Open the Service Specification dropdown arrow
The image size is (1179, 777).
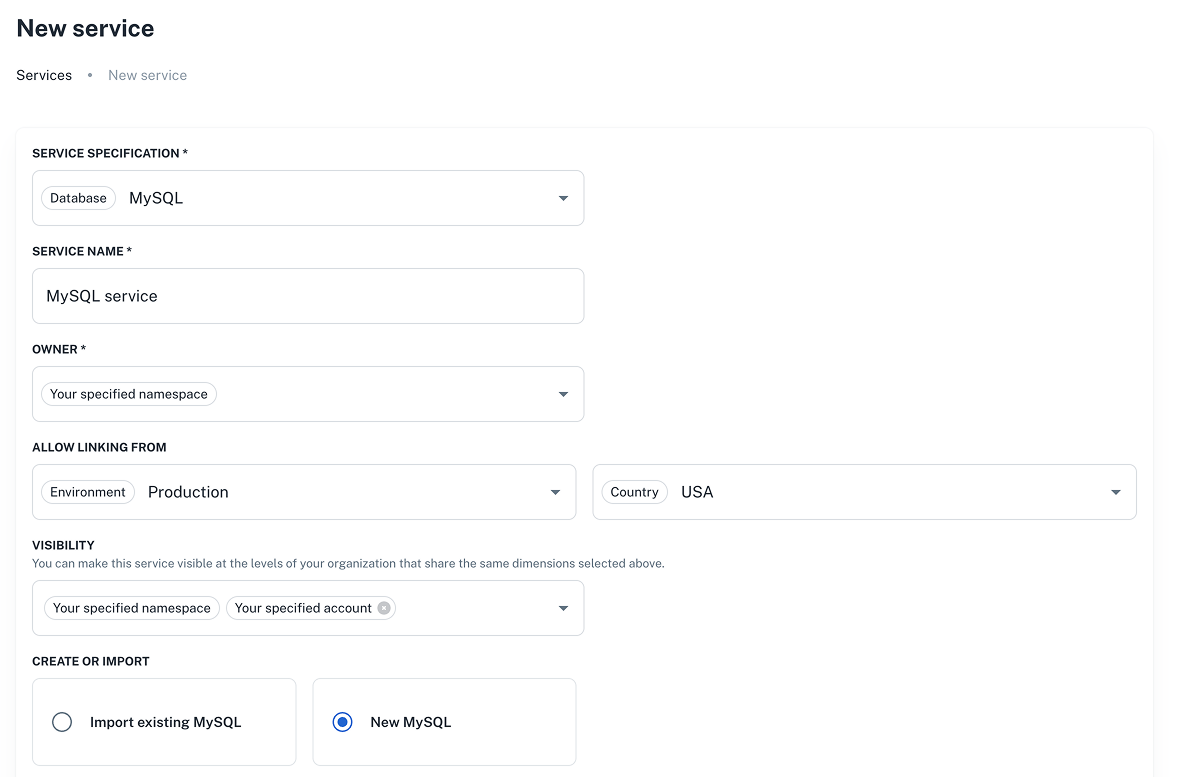click(563, 198)
